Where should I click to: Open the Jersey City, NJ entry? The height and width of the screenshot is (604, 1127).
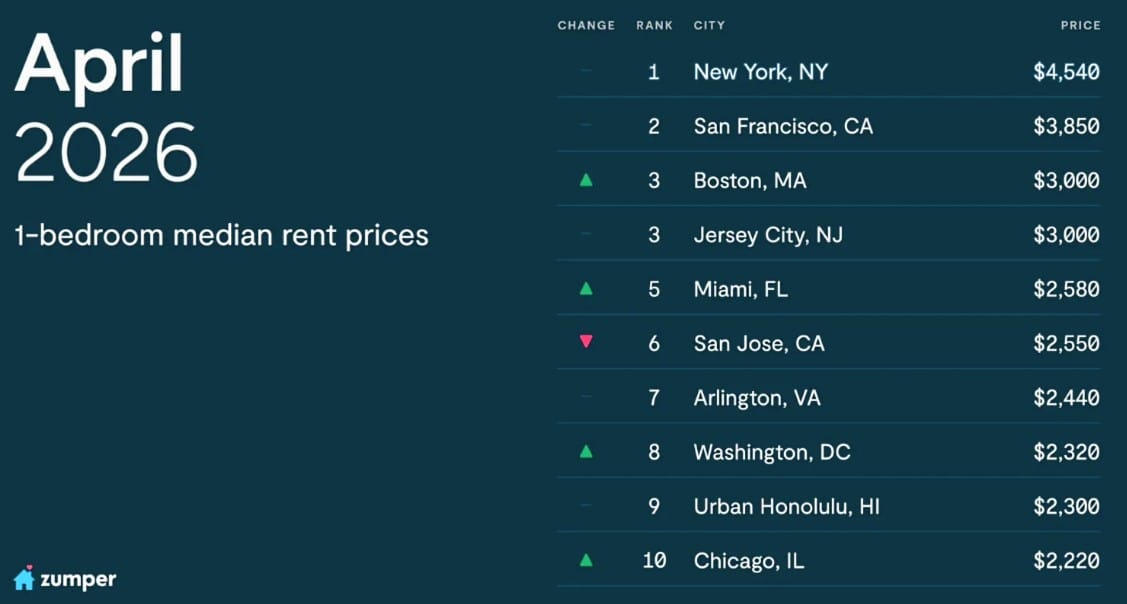pos(770,235)
